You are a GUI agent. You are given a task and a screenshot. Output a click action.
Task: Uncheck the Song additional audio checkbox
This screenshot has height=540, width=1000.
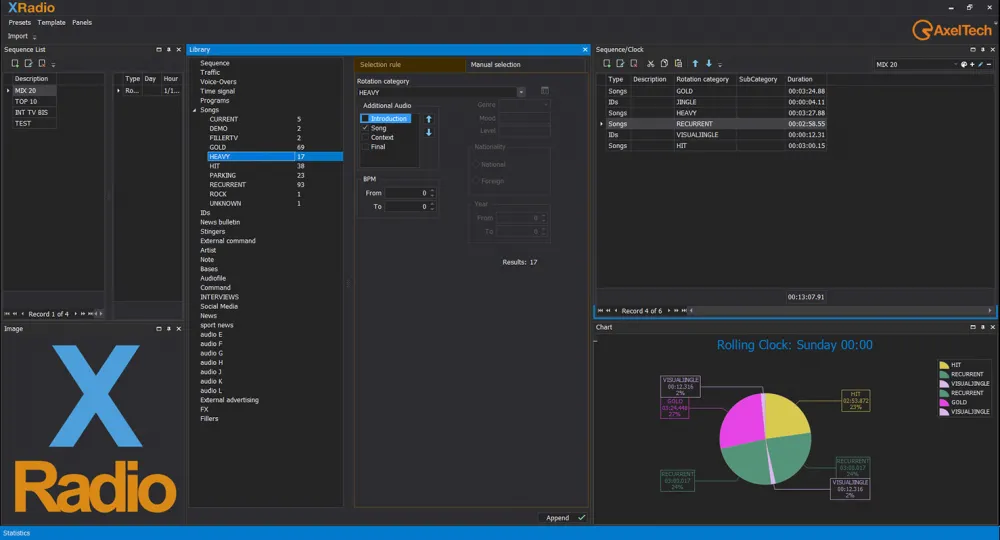[366, 128]
